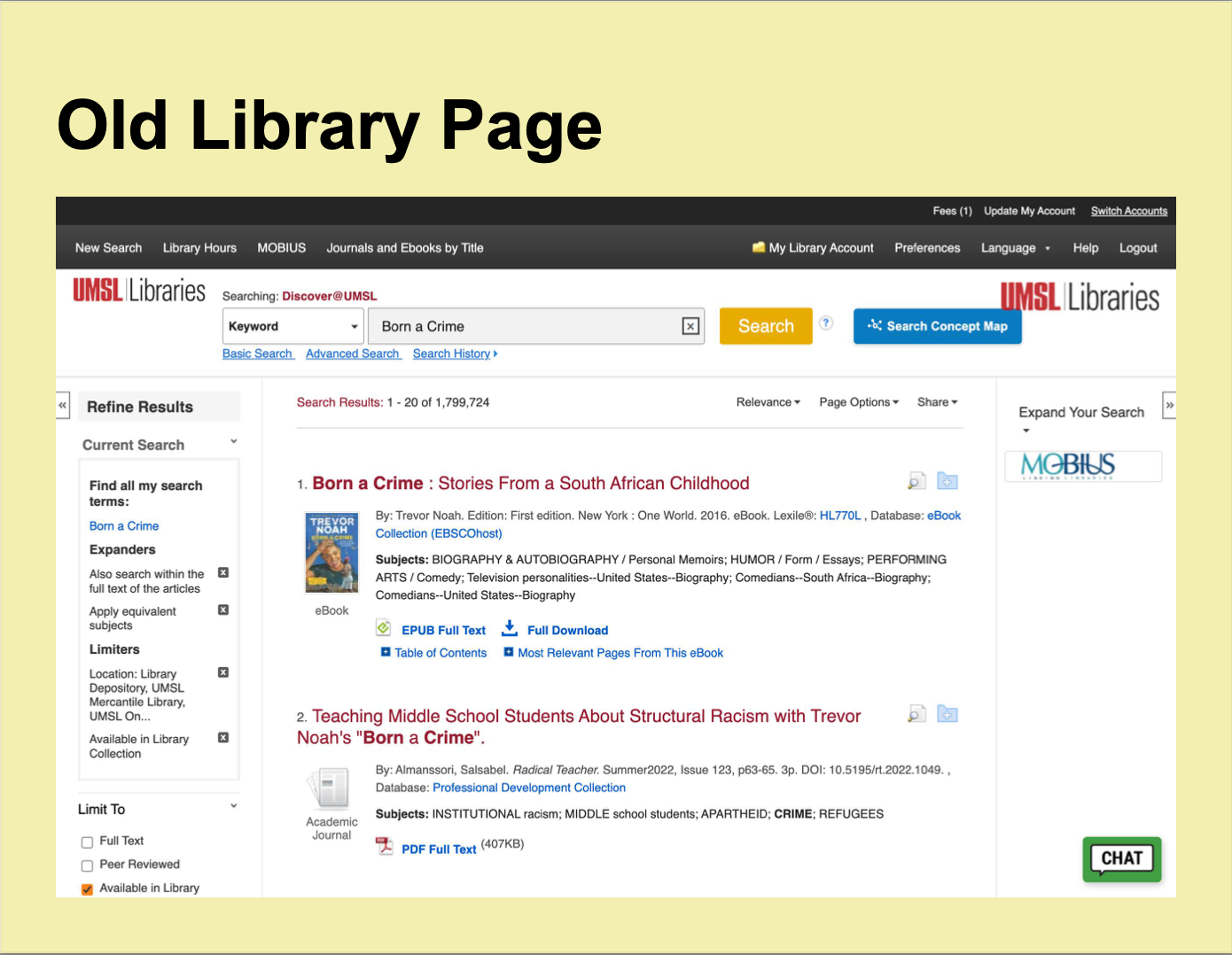This screenshot has width=1232, height=955.
Task: Open My Library Account
Action: [x=813, y=248]
